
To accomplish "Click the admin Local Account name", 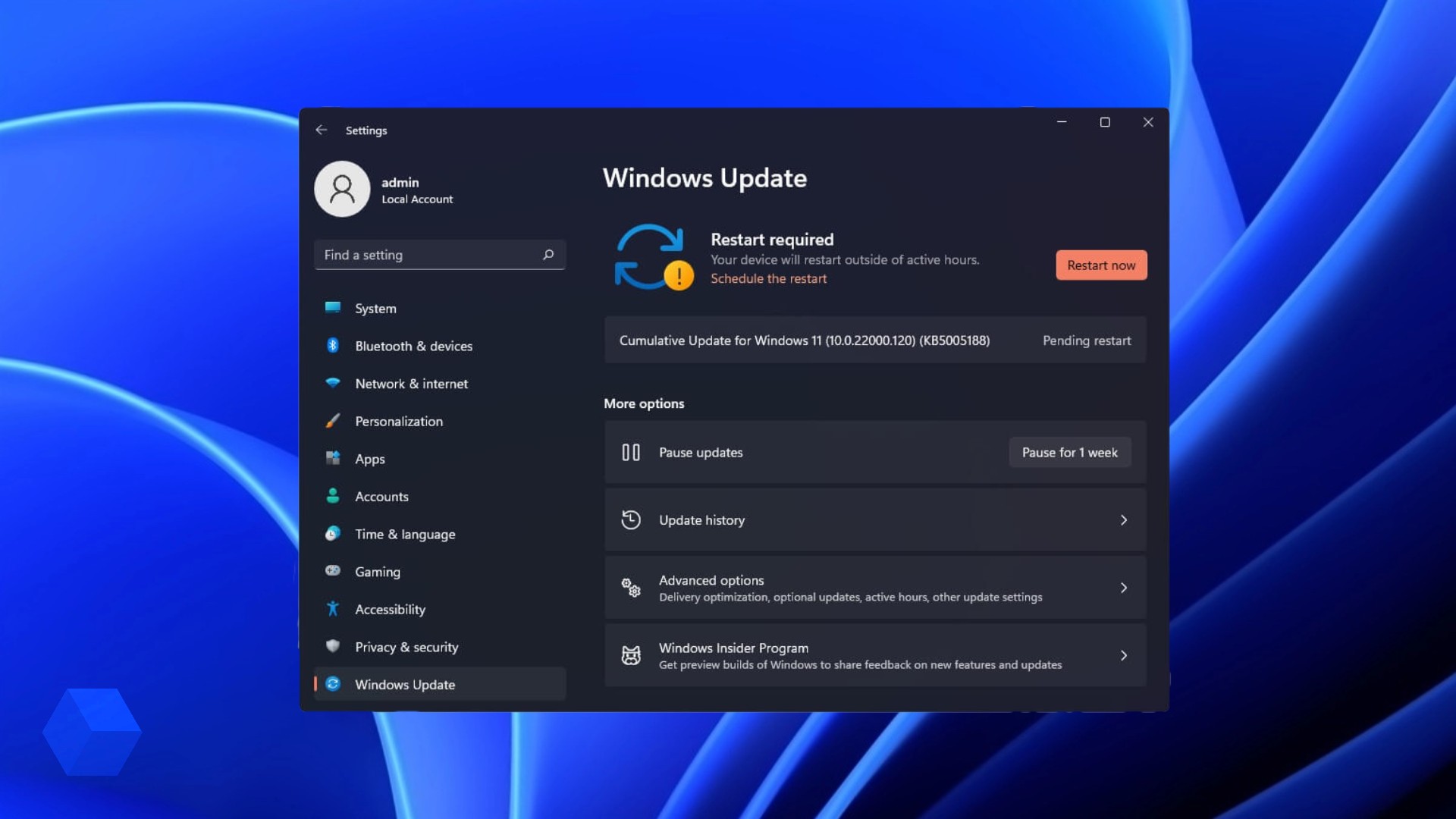I will (417, 190).
